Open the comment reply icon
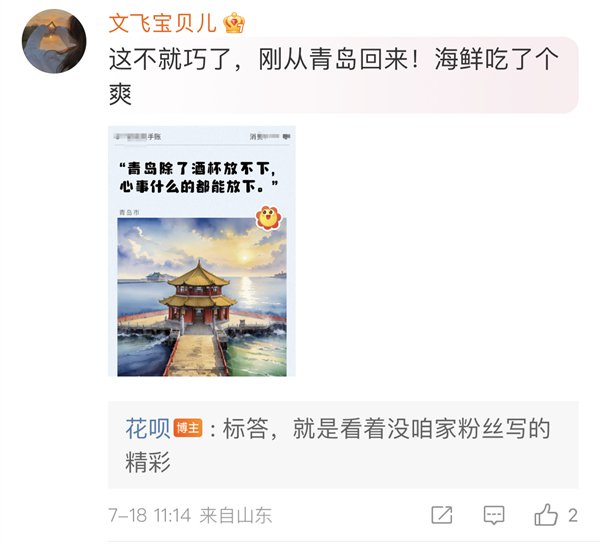The width and height of the screenshot is (600, 547). click(x=494, y=515)
